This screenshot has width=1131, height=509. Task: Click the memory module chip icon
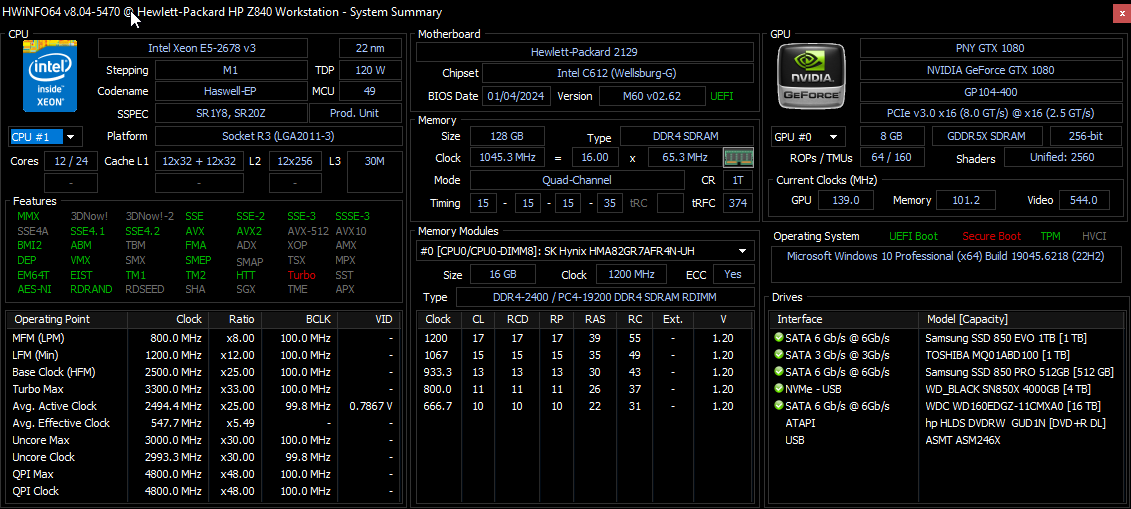(x=737, y=157)
